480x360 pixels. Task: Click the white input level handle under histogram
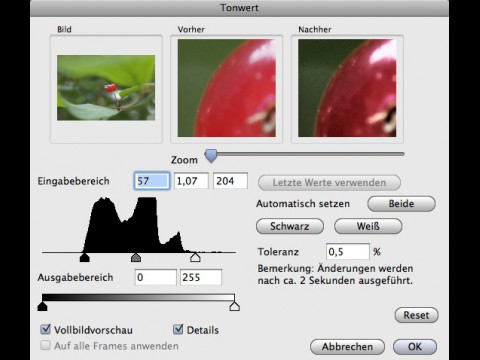pyautogui.click(x=195, y=258)
